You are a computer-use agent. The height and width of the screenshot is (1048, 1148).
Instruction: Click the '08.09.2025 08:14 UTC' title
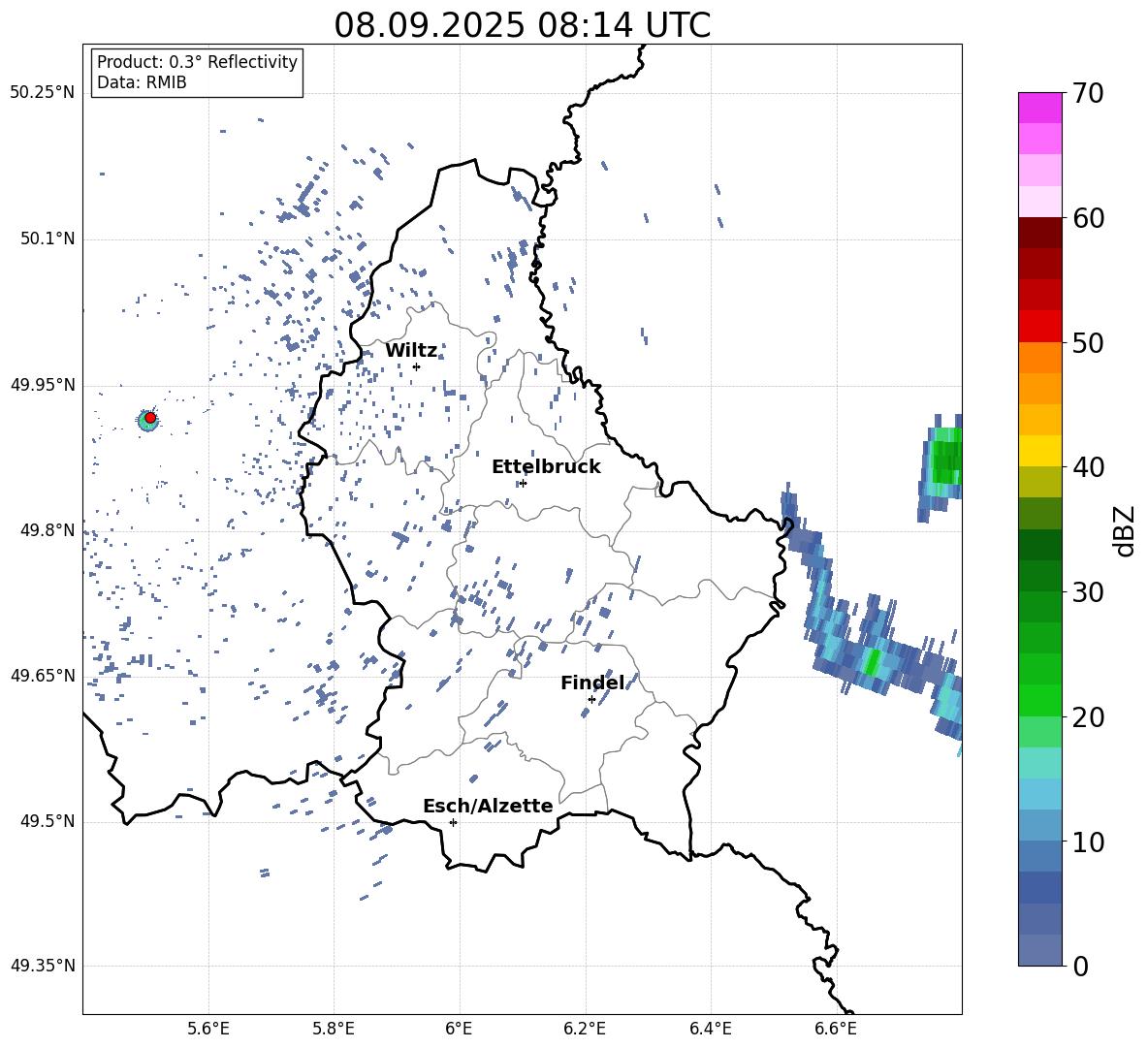(522, 25)
